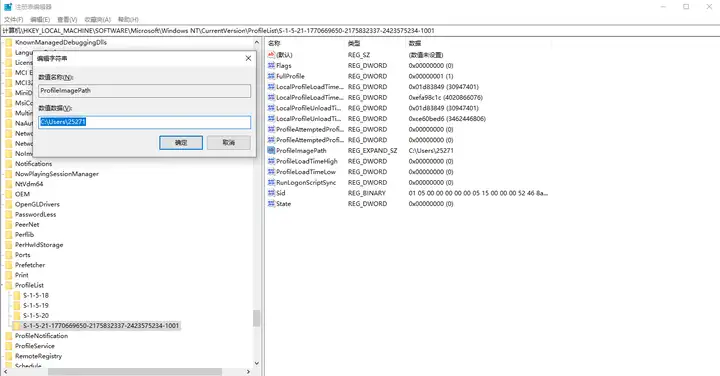Close the edit string dialog
This screenshot has width=720, height=376.
[x=248, y=58]
